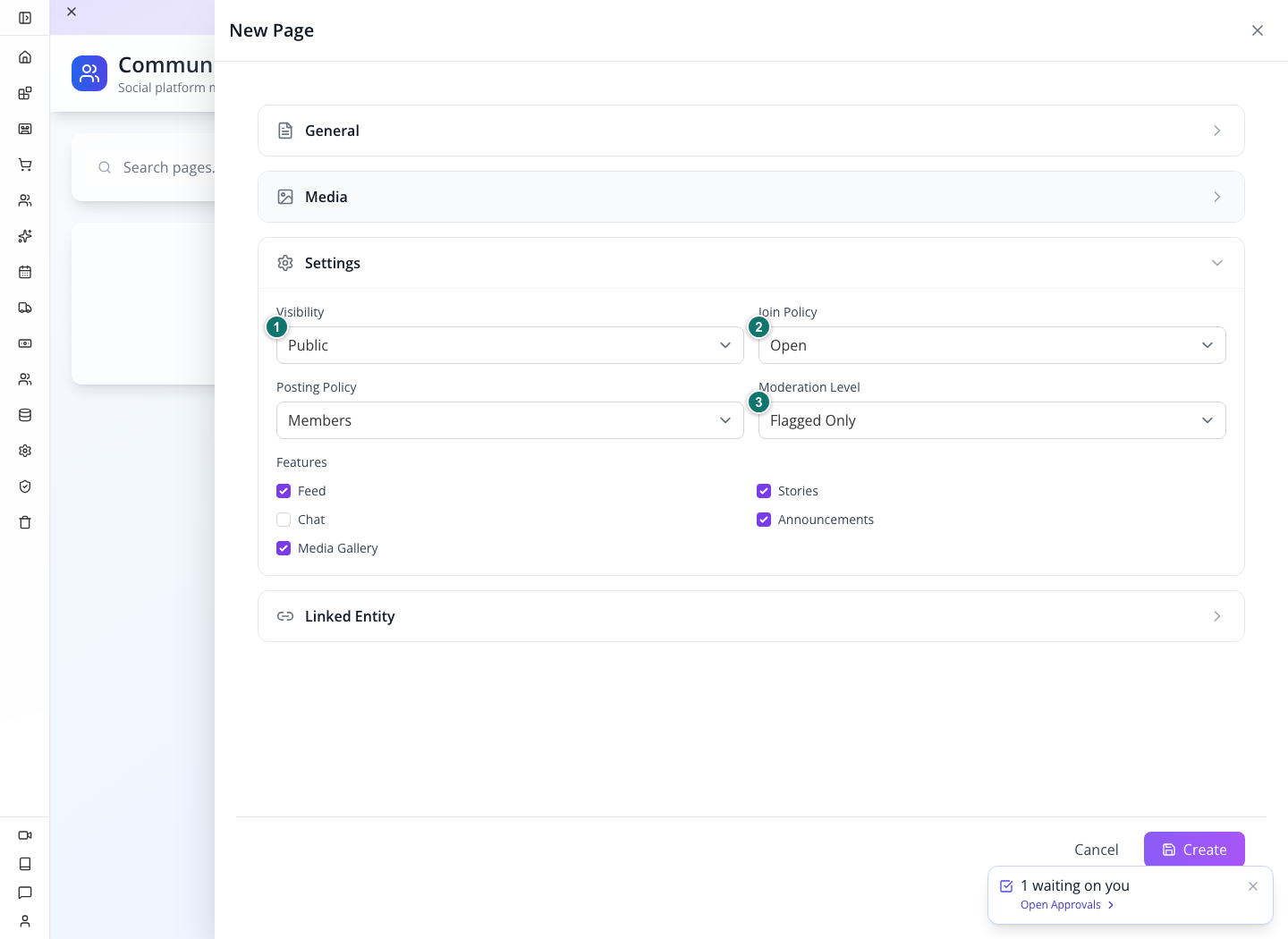Viewport: 1288px width, 939px height.
Task: Expand the Linked Entity section
Action: (x=751, y=616)
